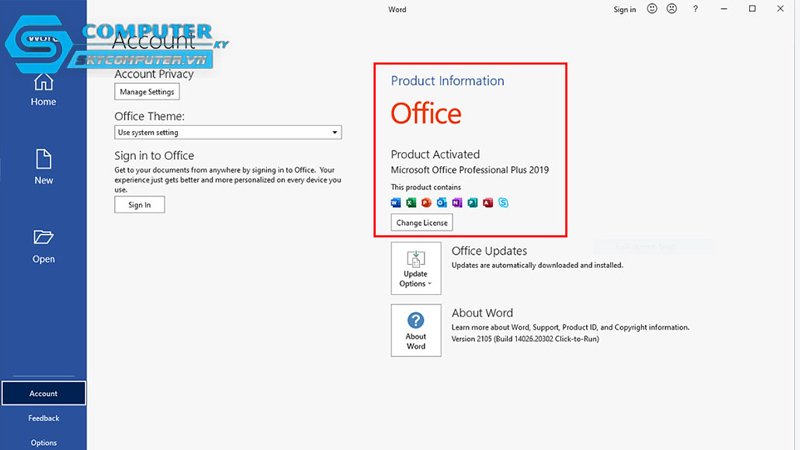This screenshot has width=800, height=450.
Task: Click the OneNote app icon under product contains
Action: pyautogui.click(x=457, y=203)
